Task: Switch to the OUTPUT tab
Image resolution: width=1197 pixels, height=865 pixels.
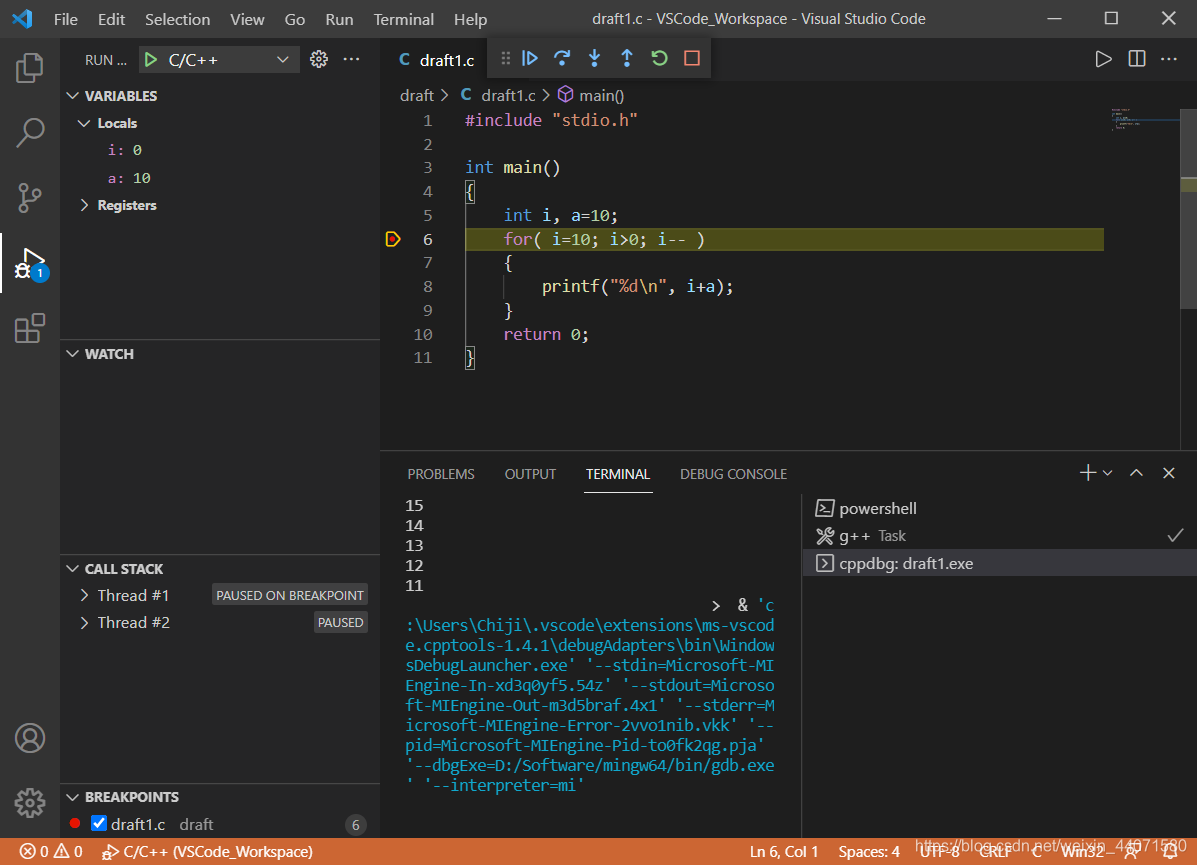Action: 530,474
